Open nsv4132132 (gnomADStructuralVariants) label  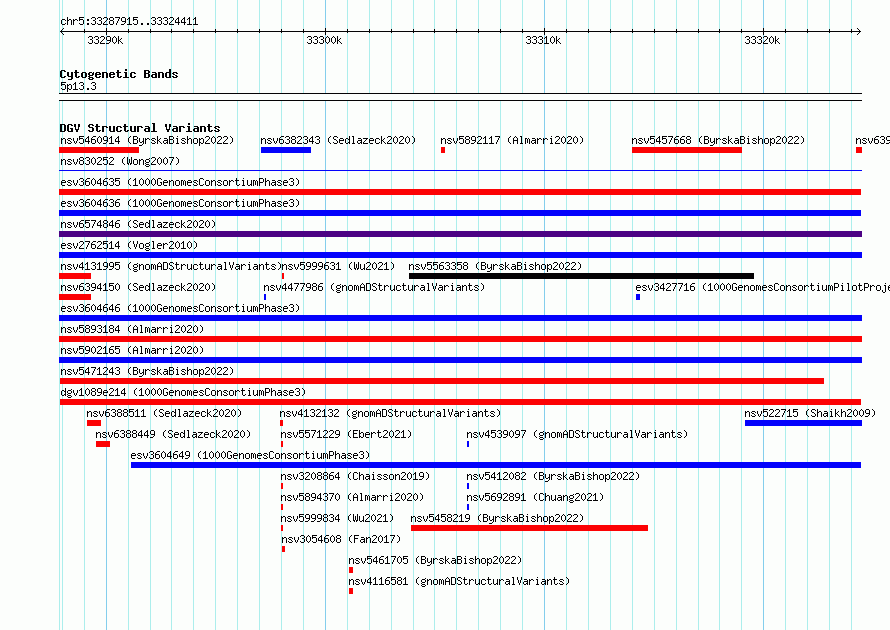click(390, 413)
